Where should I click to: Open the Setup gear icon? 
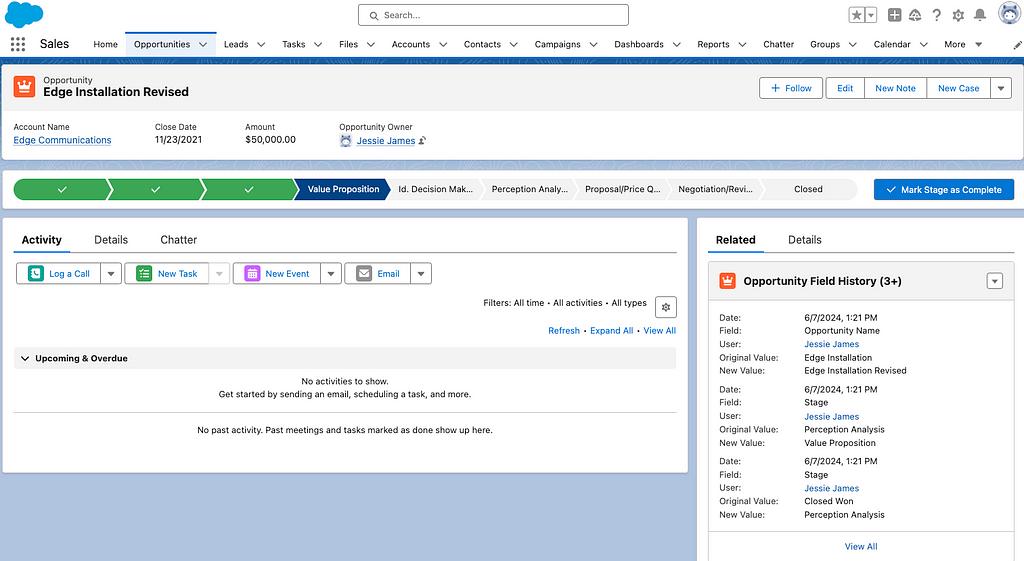coord(958,15)
